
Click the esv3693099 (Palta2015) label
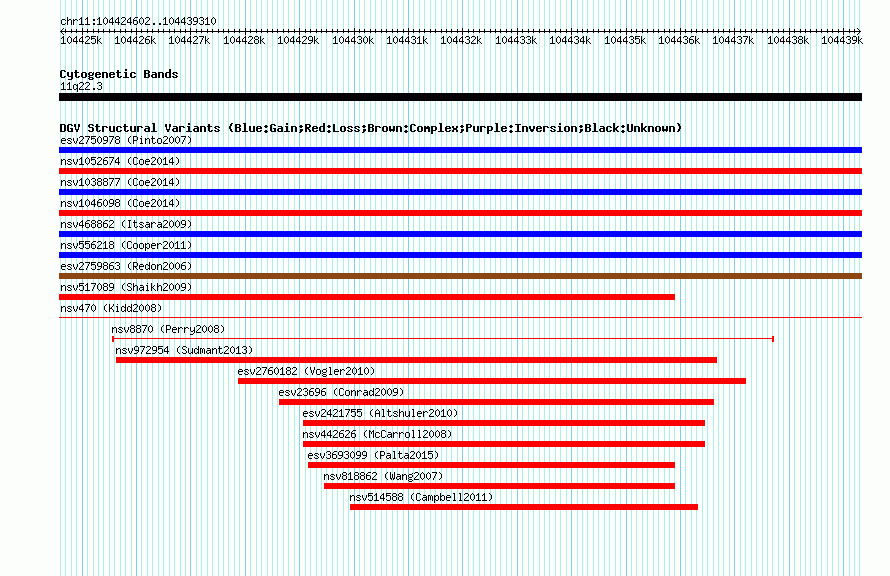click(373, 455)
